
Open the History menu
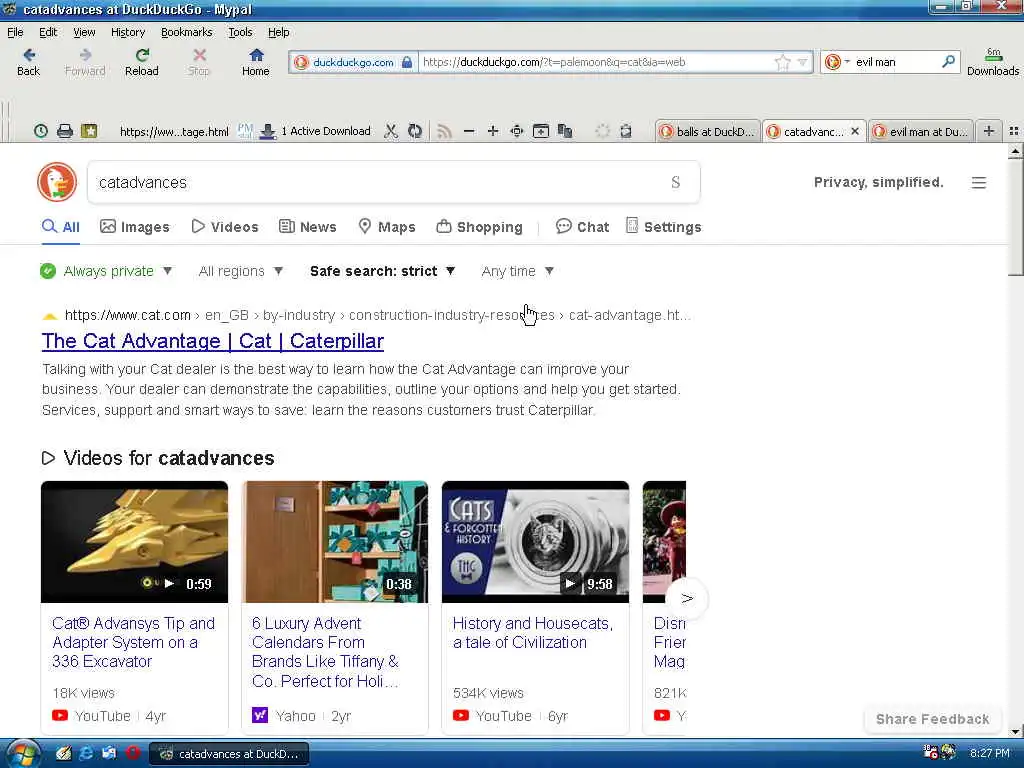pos(127,32)
